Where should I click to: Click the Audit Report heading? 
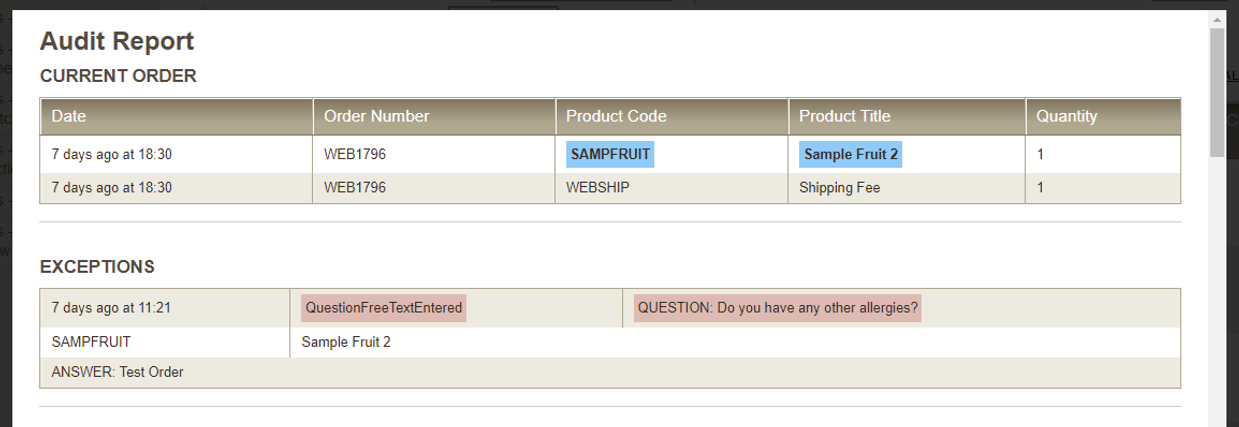click(x=117, y=41)
